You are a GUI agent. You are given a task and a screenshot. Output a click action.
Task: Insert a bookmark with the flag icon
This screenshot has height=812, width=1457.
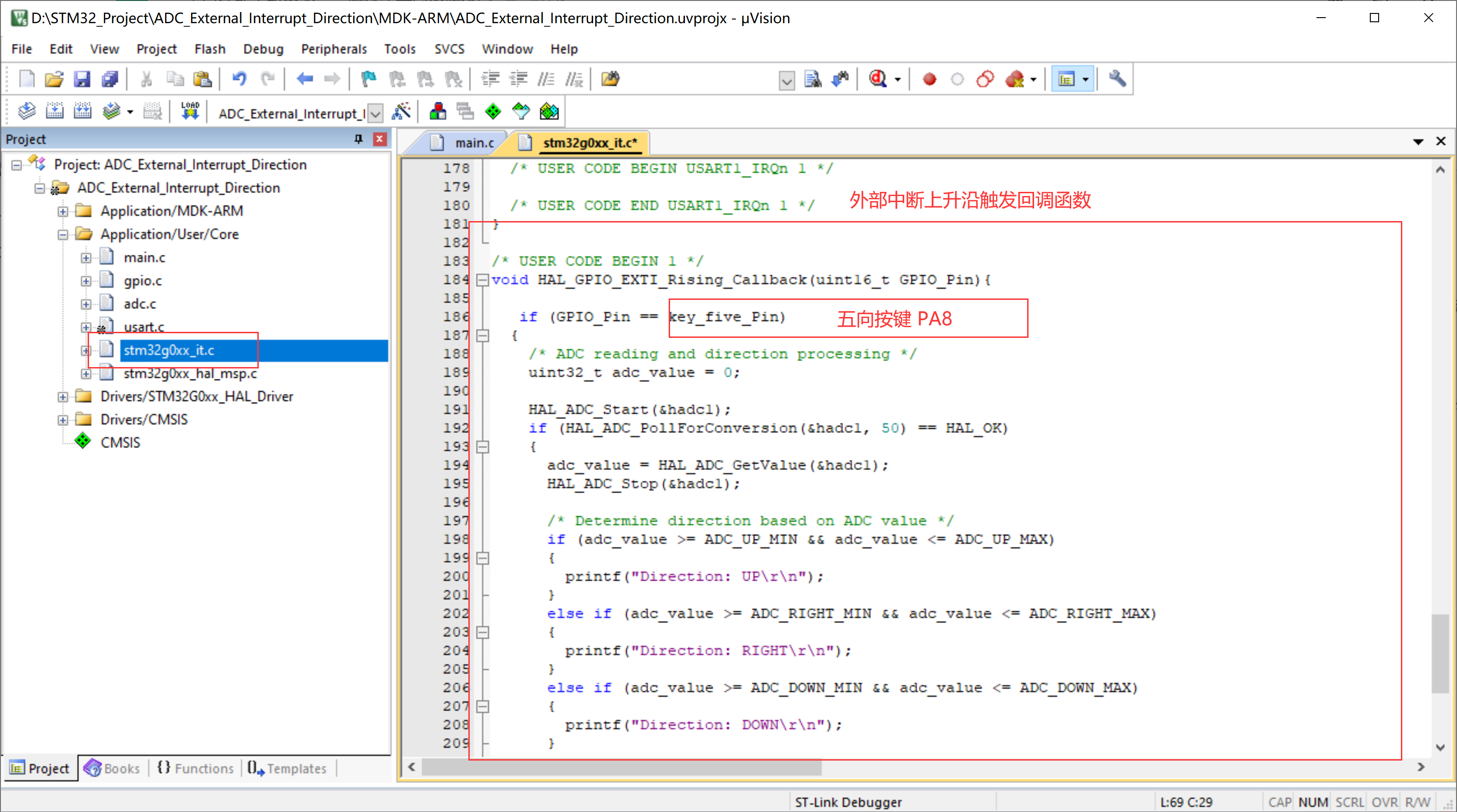[369, 79]
